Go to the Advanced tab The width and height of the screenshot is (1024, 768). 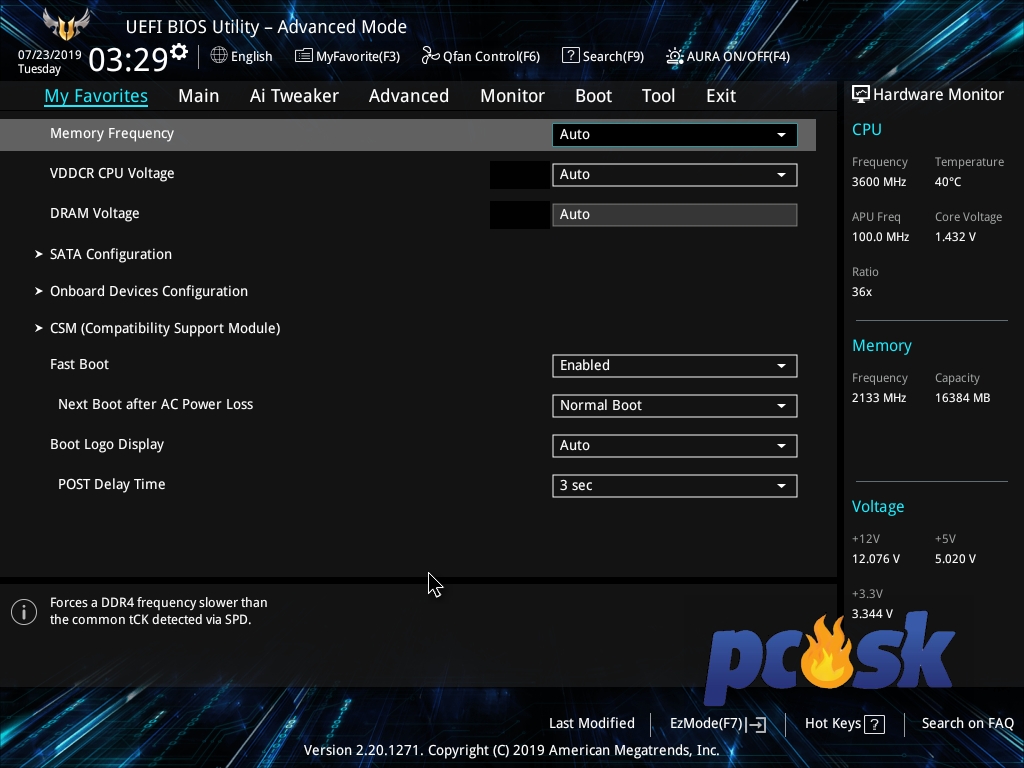tap(409, 96)
